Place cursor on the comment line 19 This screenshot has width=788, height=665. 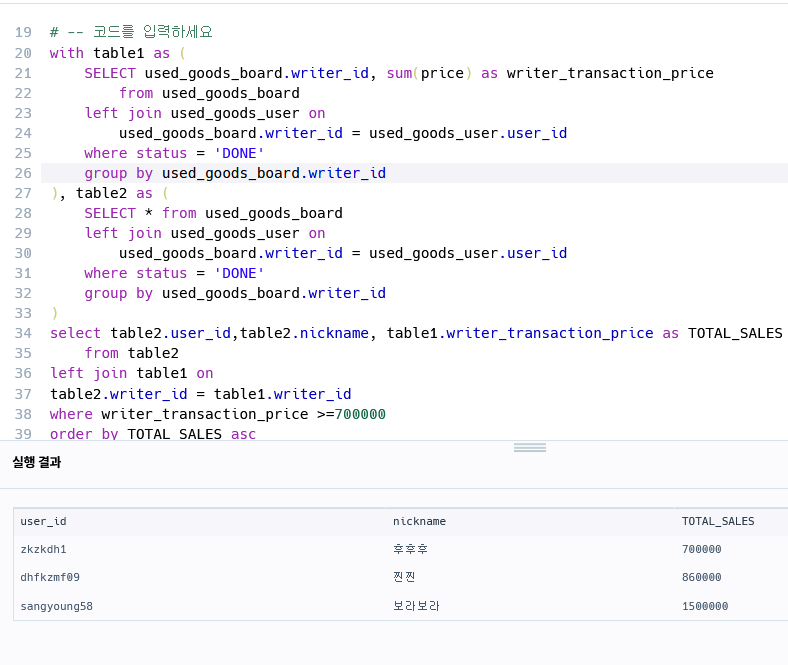131,32
